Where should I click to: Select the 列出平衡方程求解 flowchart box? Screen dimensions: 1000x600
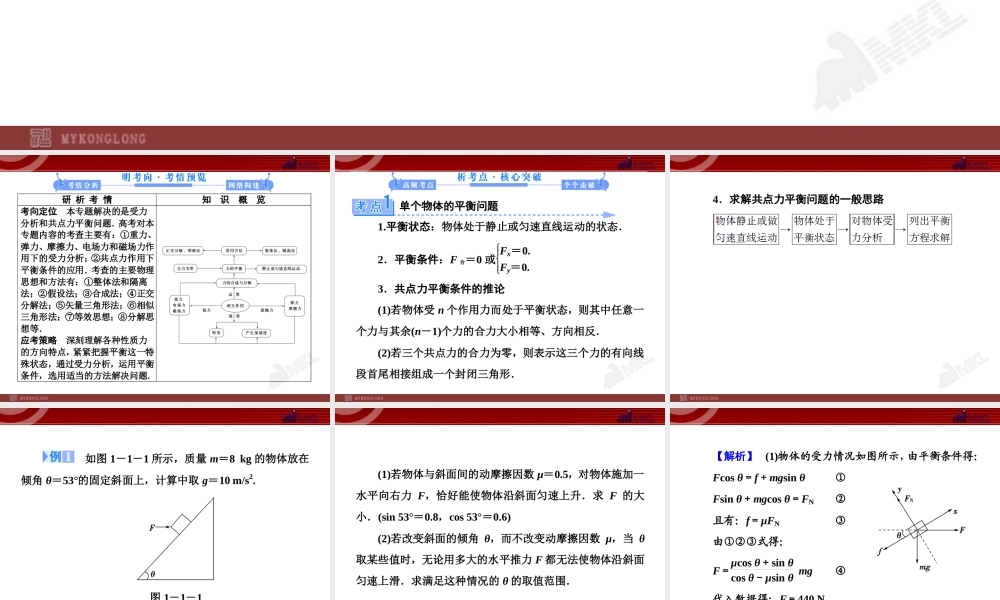click(x=929, y=228)
